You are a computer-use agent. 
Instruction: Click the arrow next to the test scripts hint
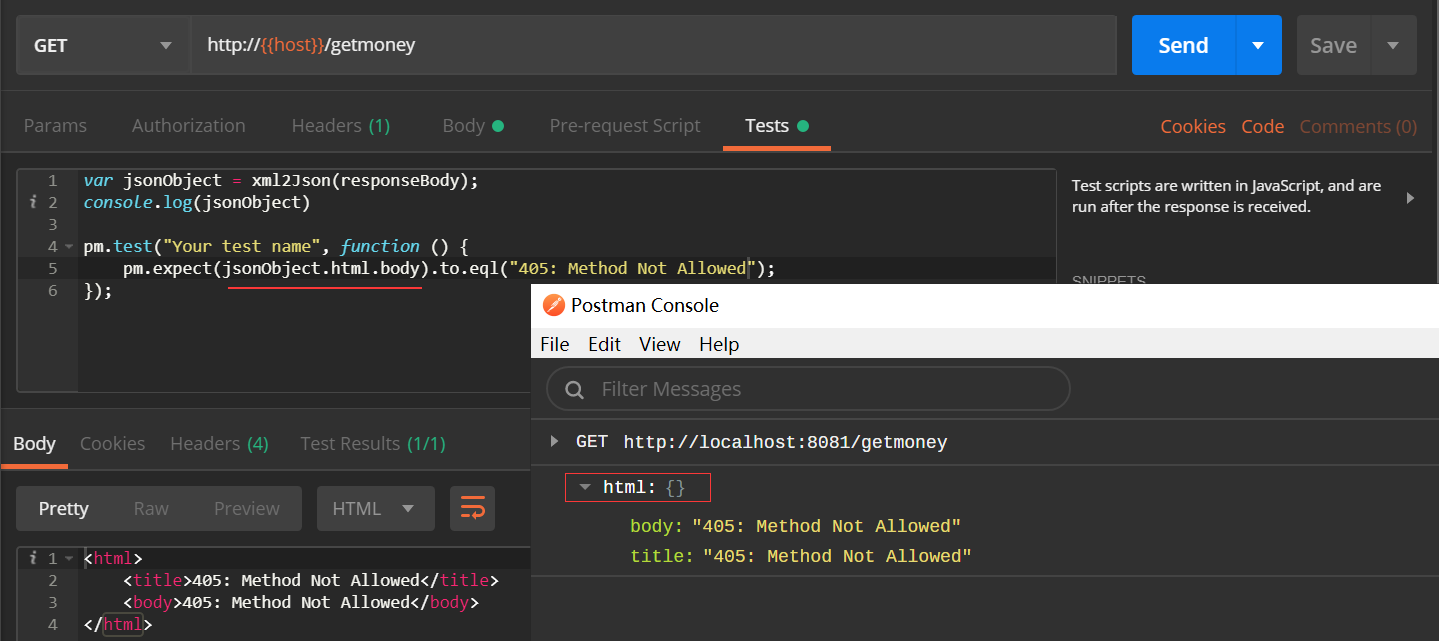[1411, 196]
